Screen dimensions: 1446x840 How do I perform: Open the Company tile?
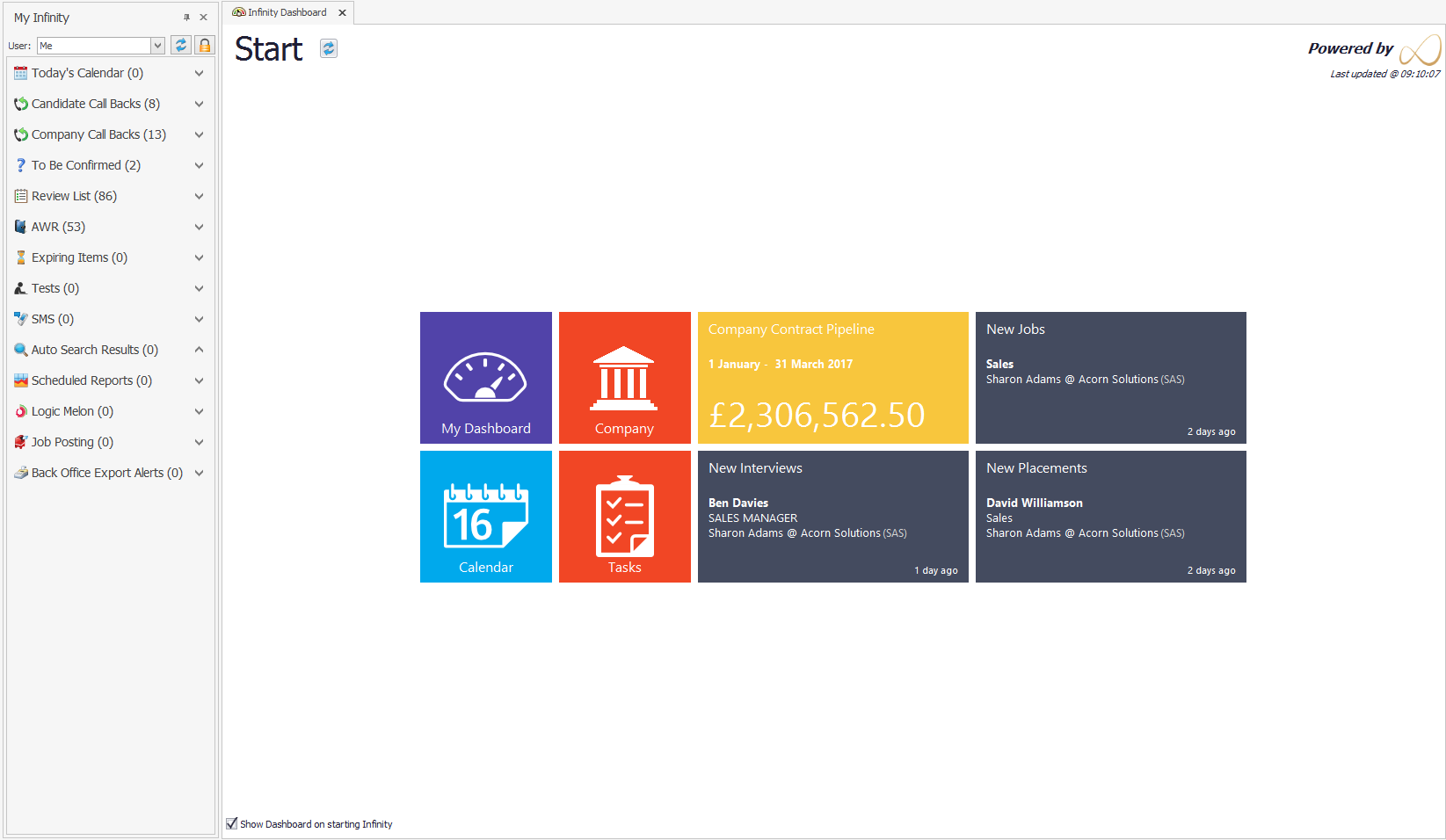click(x=625, y=378)
